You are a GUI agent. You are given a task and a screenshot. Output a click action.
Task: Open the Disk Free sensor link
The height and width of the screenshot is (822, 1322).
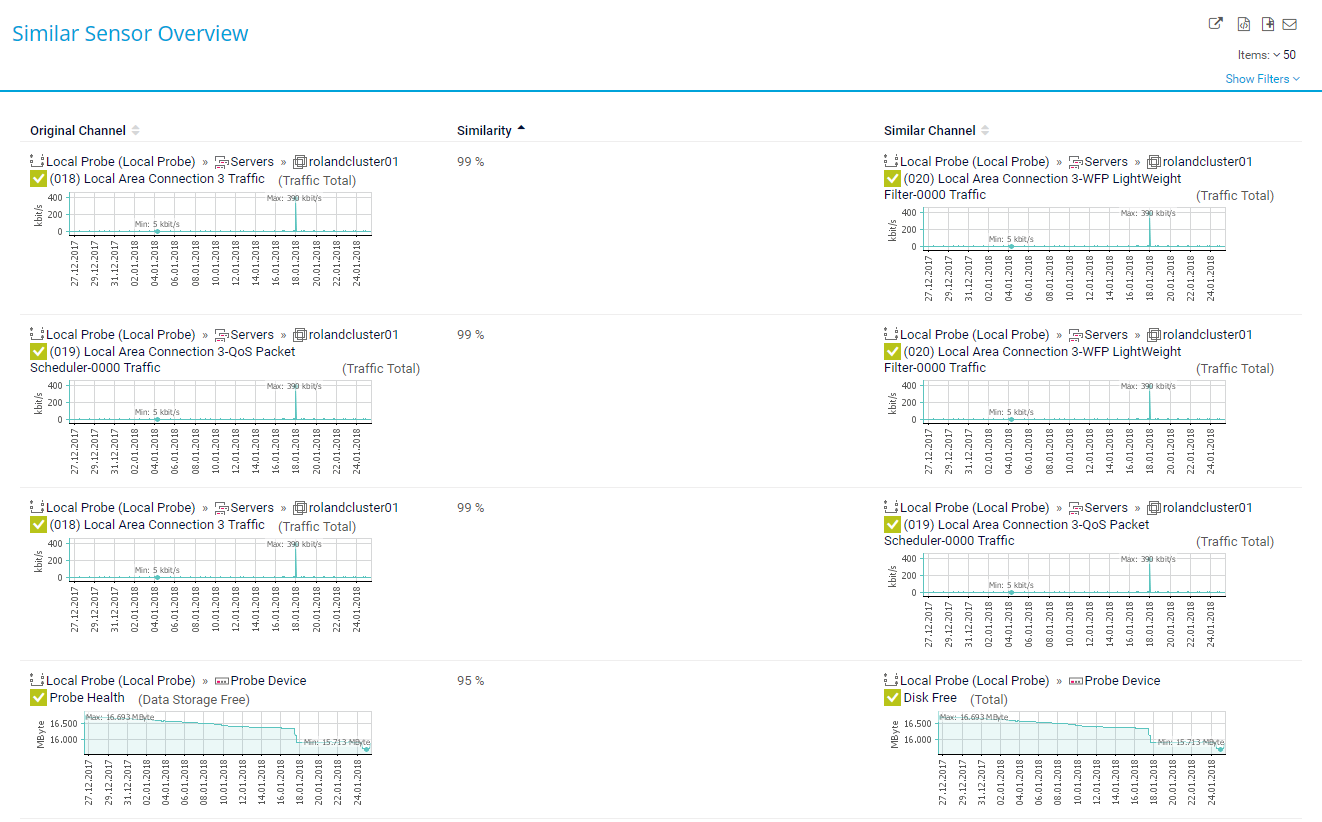[x=930, y=698]
